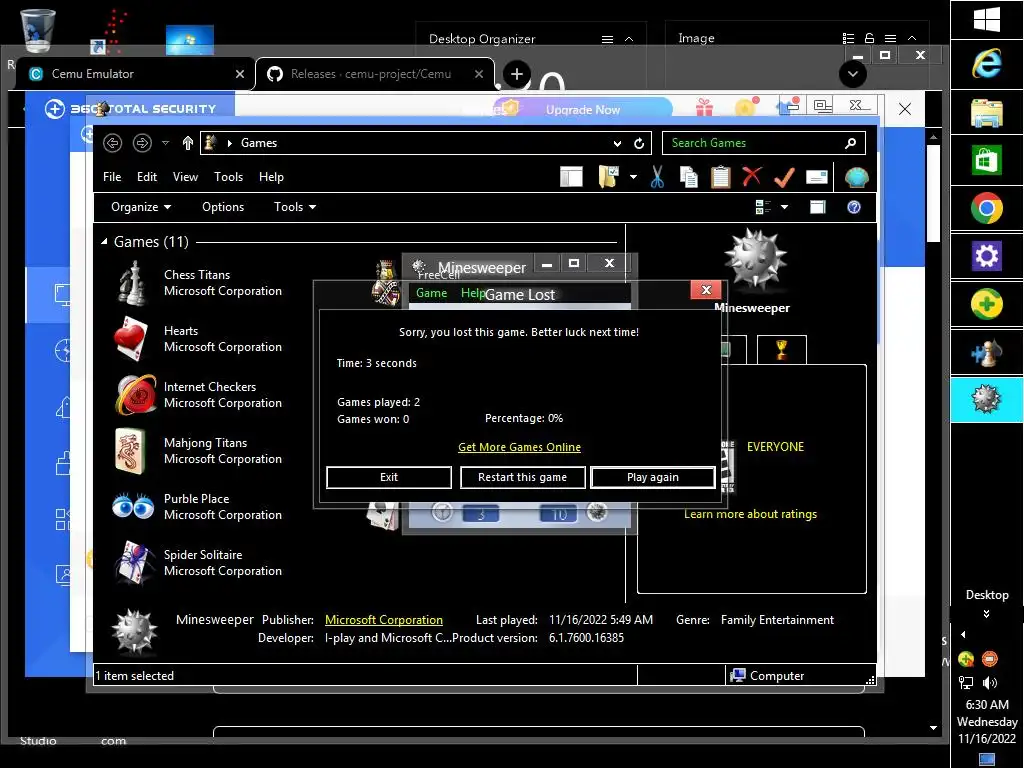
Task: Click the Copy toolbar icon
Action: 688,177
